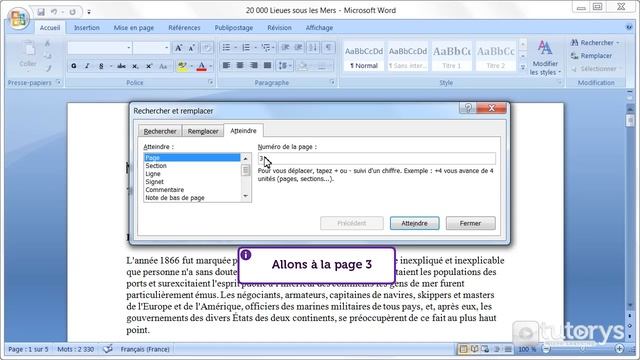
Task: Show paragraph marks with pilcrow icon
Action: [329, 48]
